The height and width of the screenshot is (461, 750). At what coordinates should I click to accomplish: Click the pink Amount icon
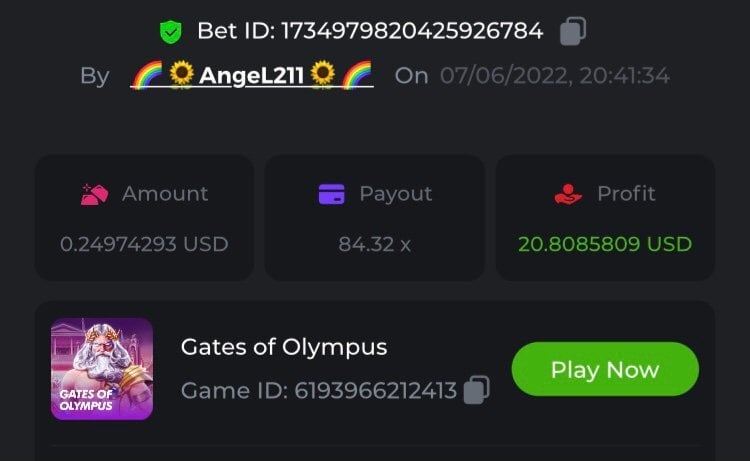pos(94,194)
